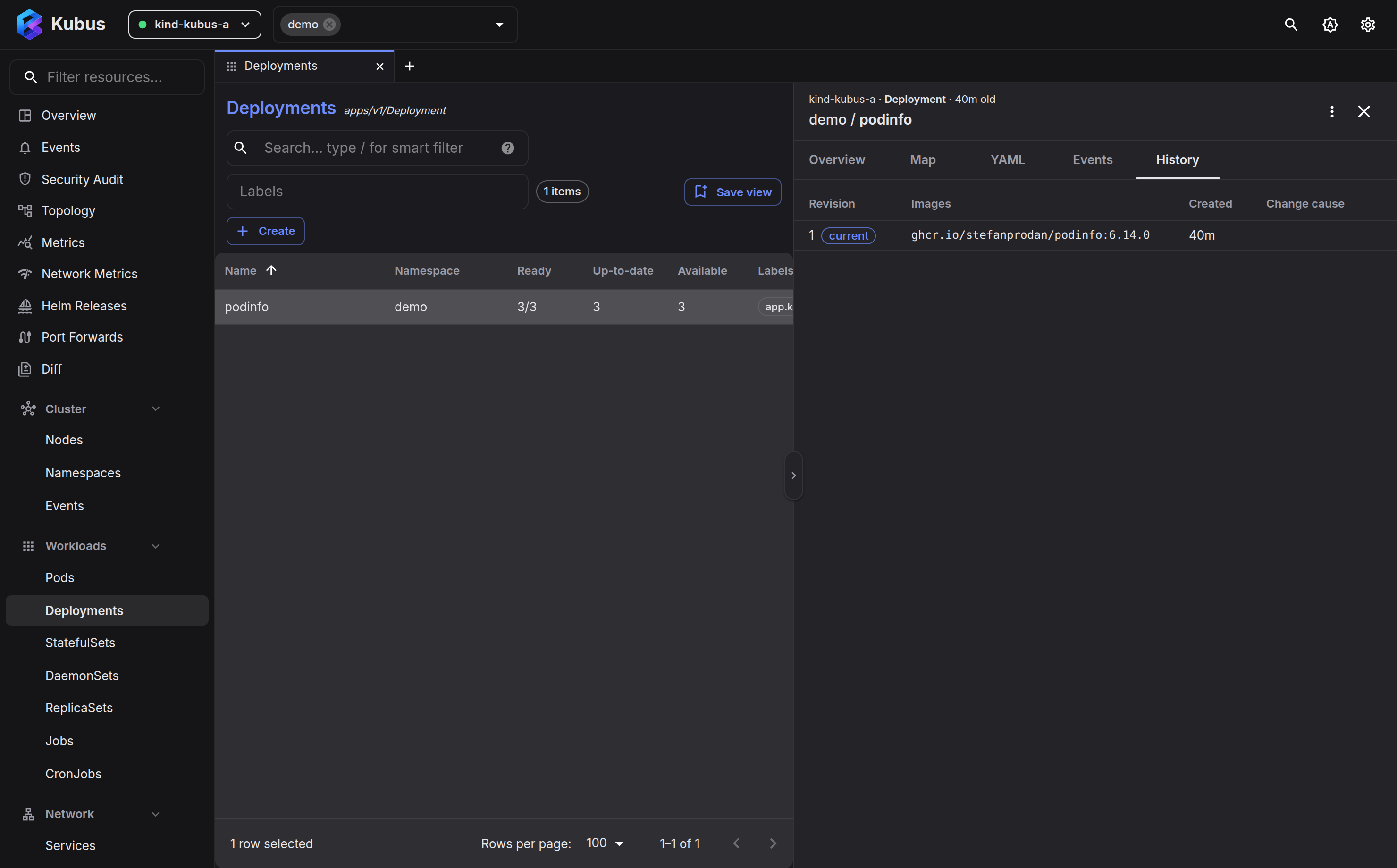Viewport: 1397px width, 868px height.
Task: Open Metrics page
Action: (x=107, y=242)
